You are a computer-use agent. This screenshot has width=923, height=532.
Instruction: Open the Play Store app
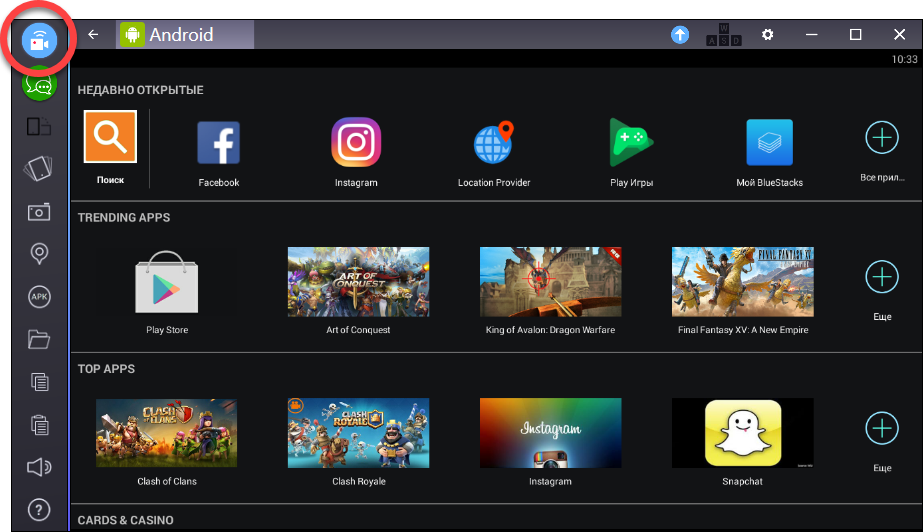click(167, 282)
